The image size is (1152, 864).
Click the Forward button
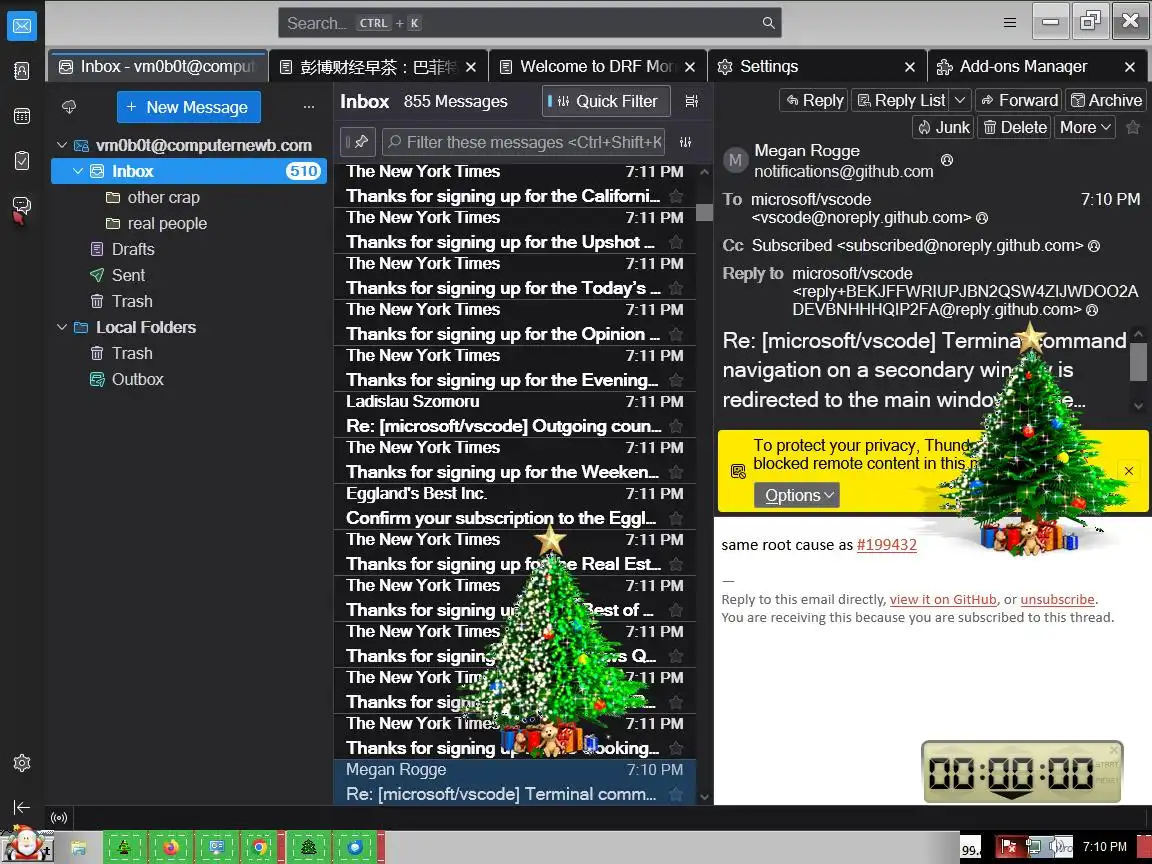click(x=1019, y=100)
